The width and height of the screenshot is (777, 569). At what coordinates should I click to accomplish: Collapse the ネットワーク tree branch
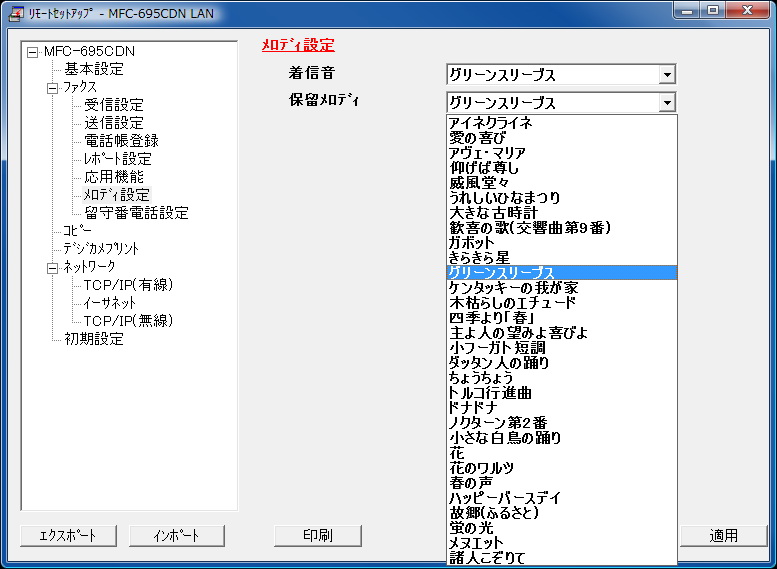click(53, 268)
